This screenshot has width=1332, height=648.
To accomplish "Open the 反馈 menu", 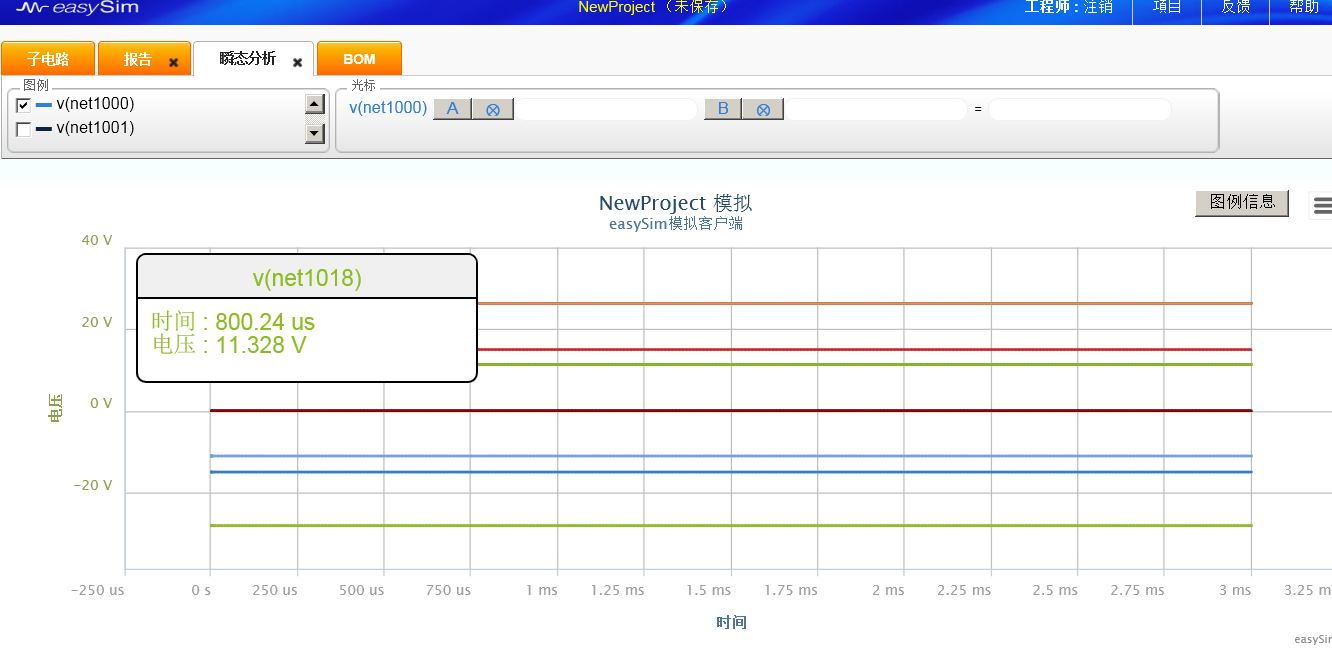I will (1235, 7).
